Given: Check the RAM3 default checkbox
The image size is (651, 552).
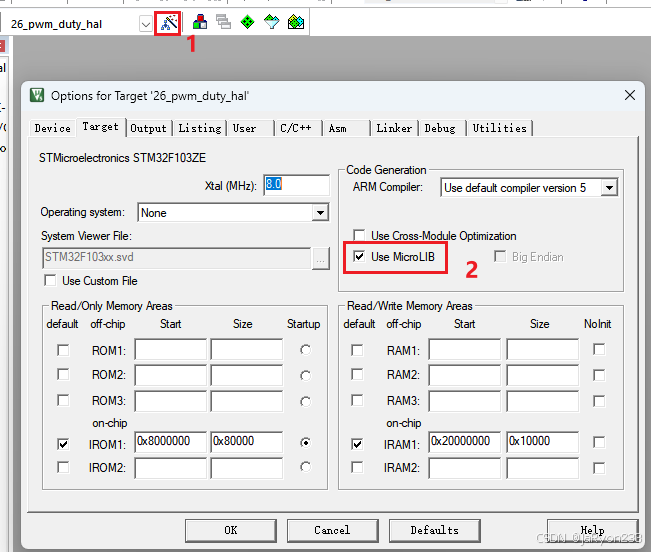Looking at the screenshot, I should (x=357, y=401).
